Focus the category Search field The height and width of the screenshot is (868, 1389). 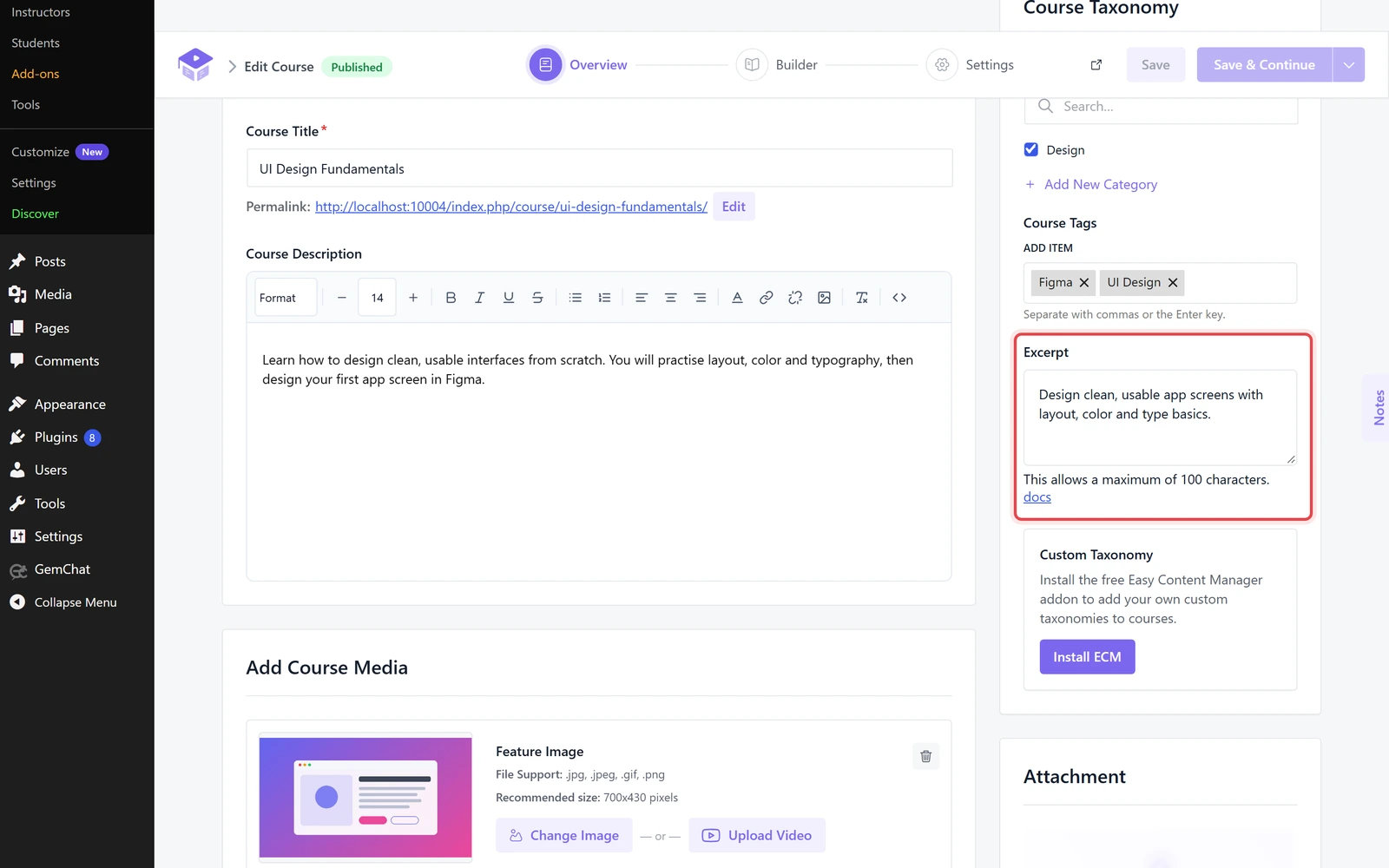click(x=1161, y=107)
